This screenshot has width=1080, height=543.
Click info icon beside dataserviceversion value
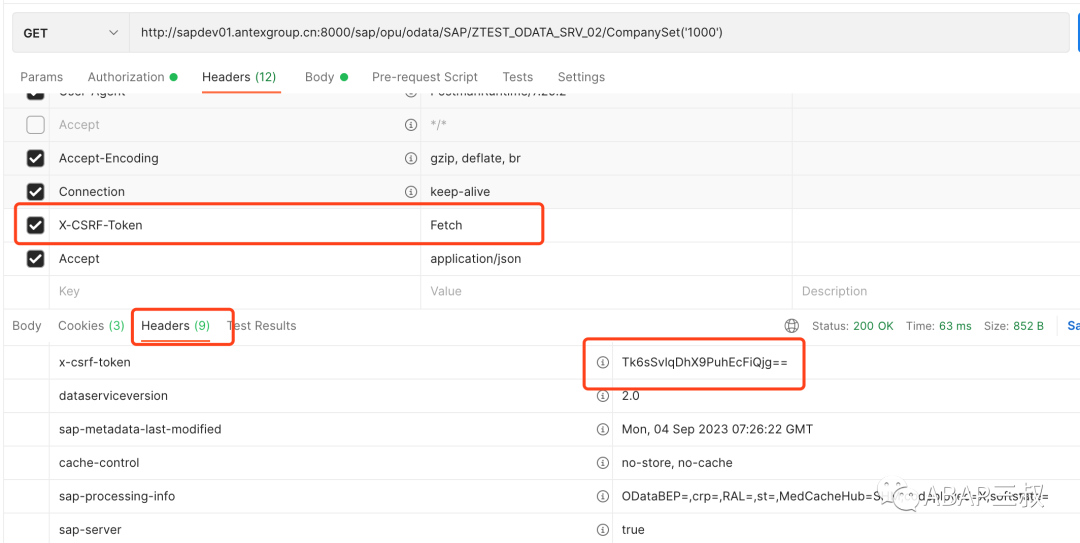tap(603, 396)
